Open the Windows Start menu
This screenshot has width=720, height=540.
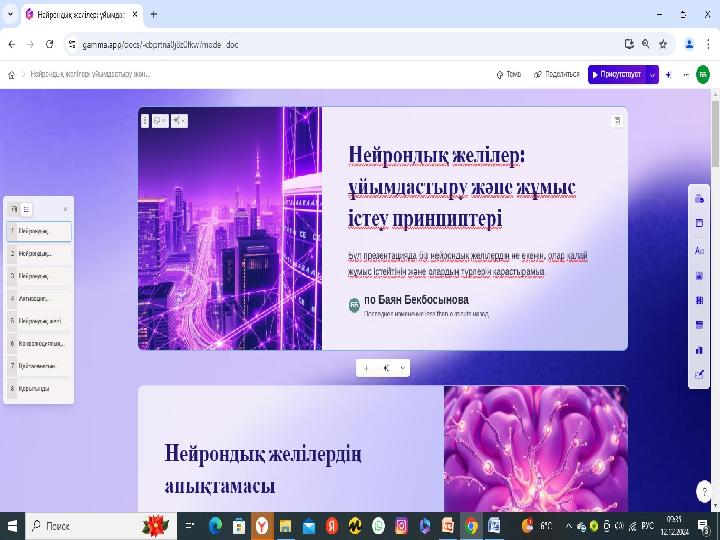click(12, 526)
